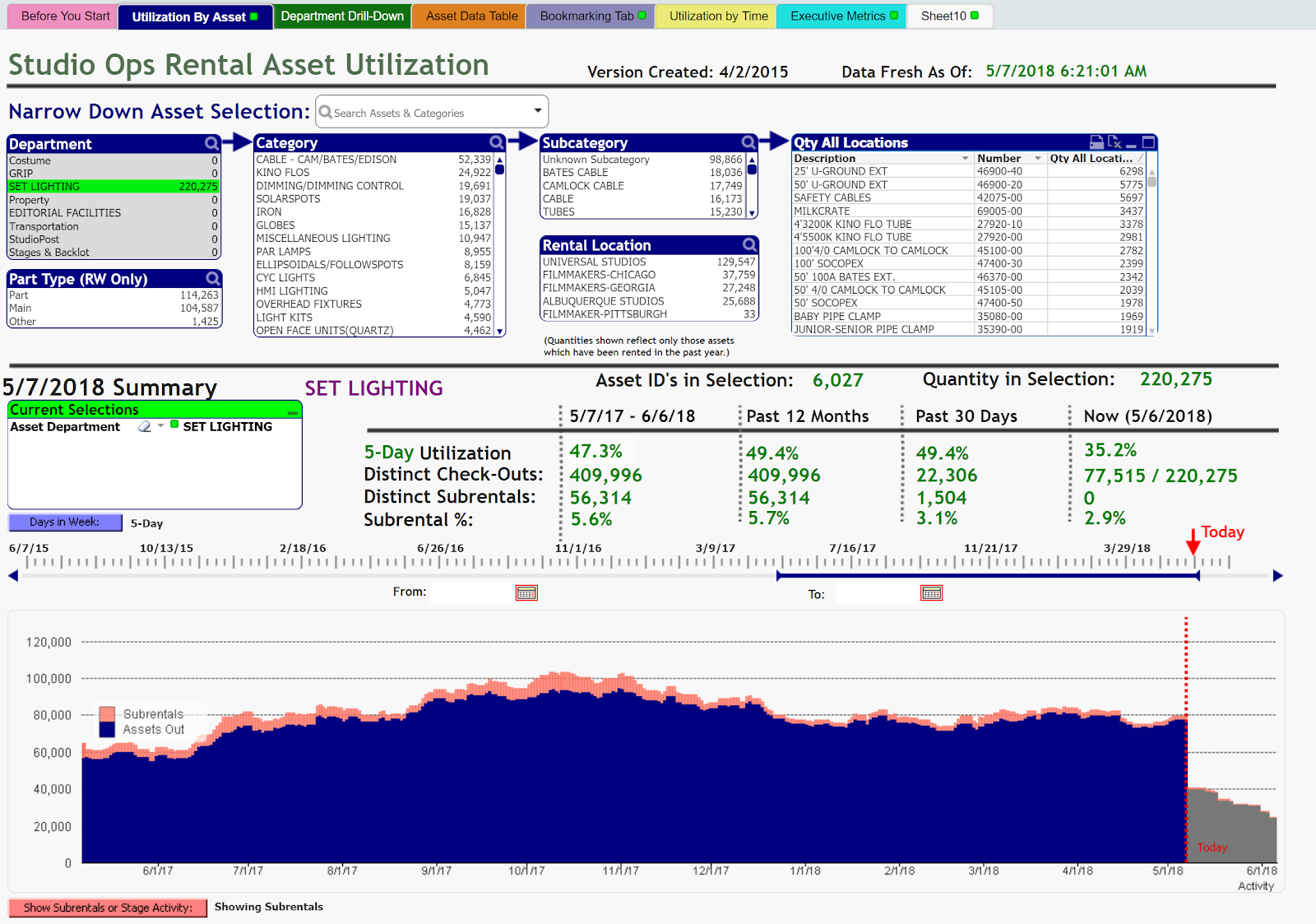Select Costume in Department list
This screenshot has height=924, width=1316.
pyautogui.click(x=114, y=160)
